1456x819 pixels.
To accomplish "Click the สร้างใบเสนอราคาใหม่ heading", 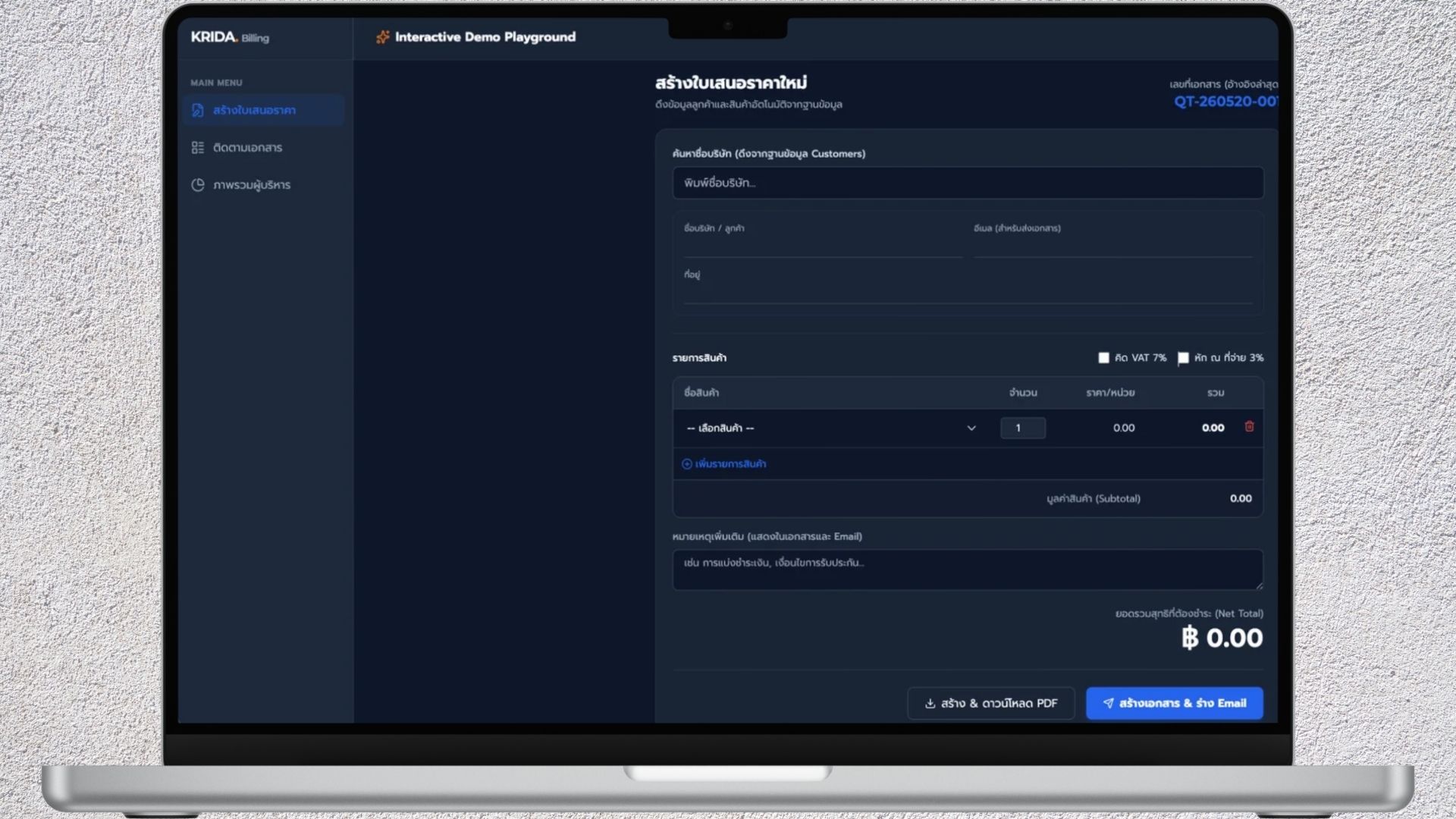I will (x=731, y=83).
